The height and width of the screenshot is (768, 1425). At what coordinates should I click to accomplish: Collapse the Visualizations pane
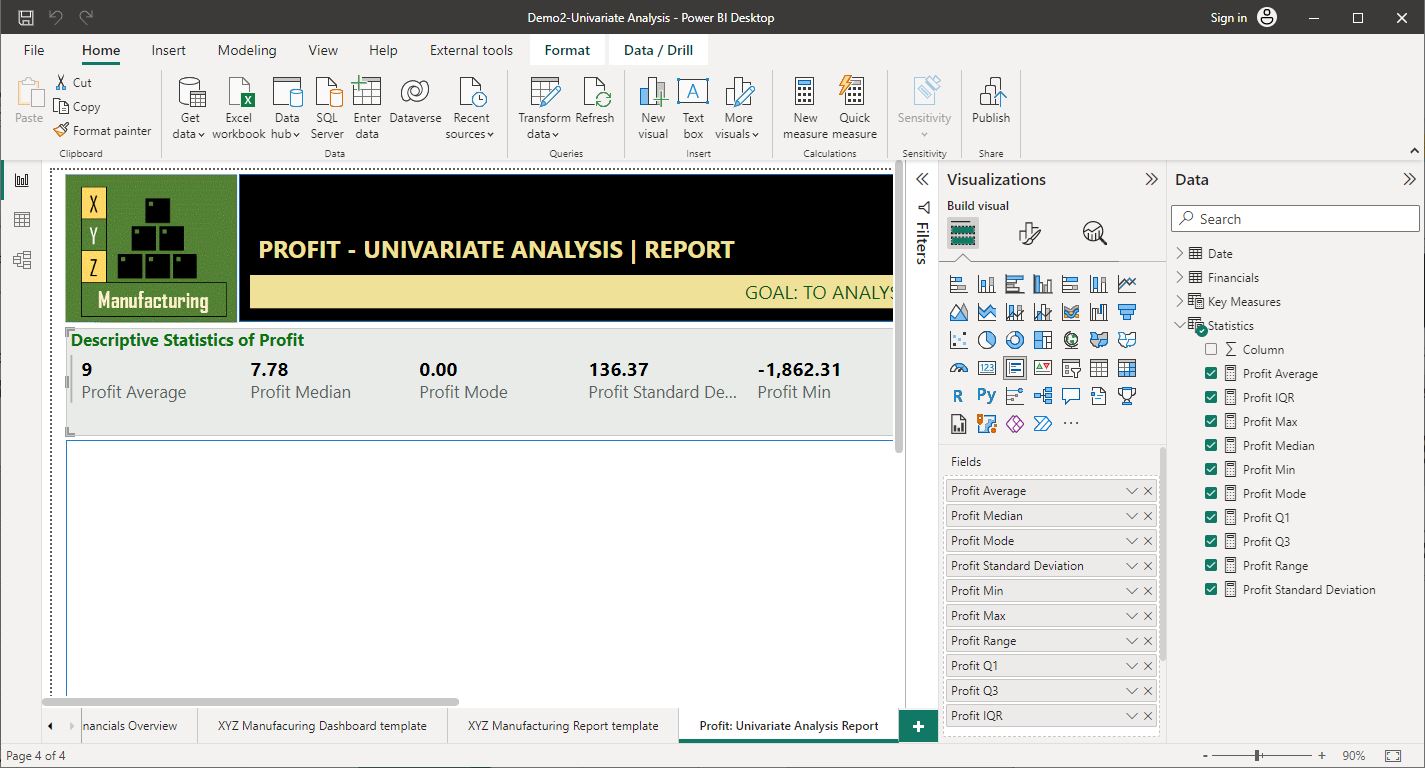click(x=1151, y=180)
